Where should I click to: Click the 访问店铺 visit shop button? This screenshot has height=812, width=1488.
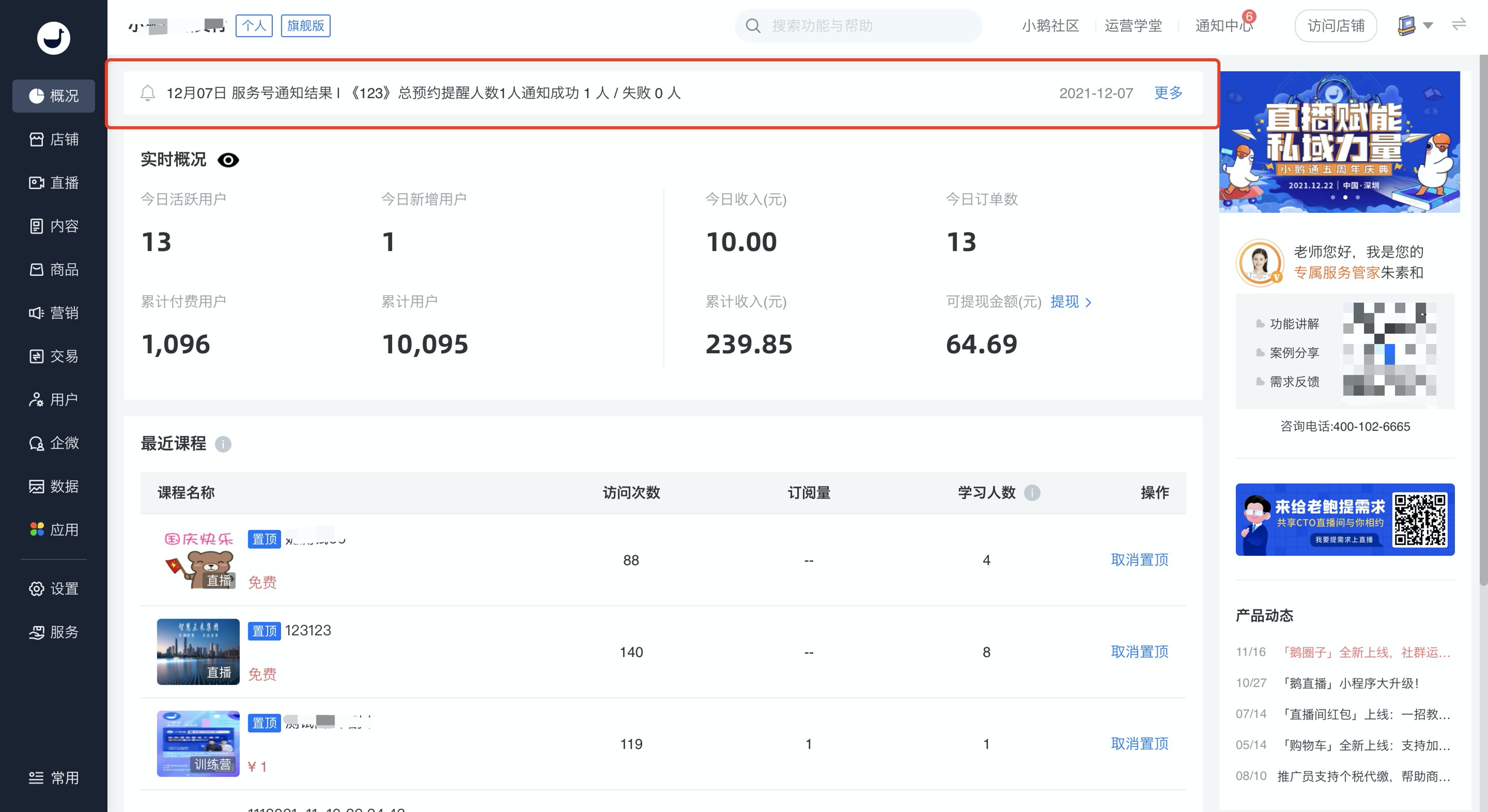coord(1336,25)
